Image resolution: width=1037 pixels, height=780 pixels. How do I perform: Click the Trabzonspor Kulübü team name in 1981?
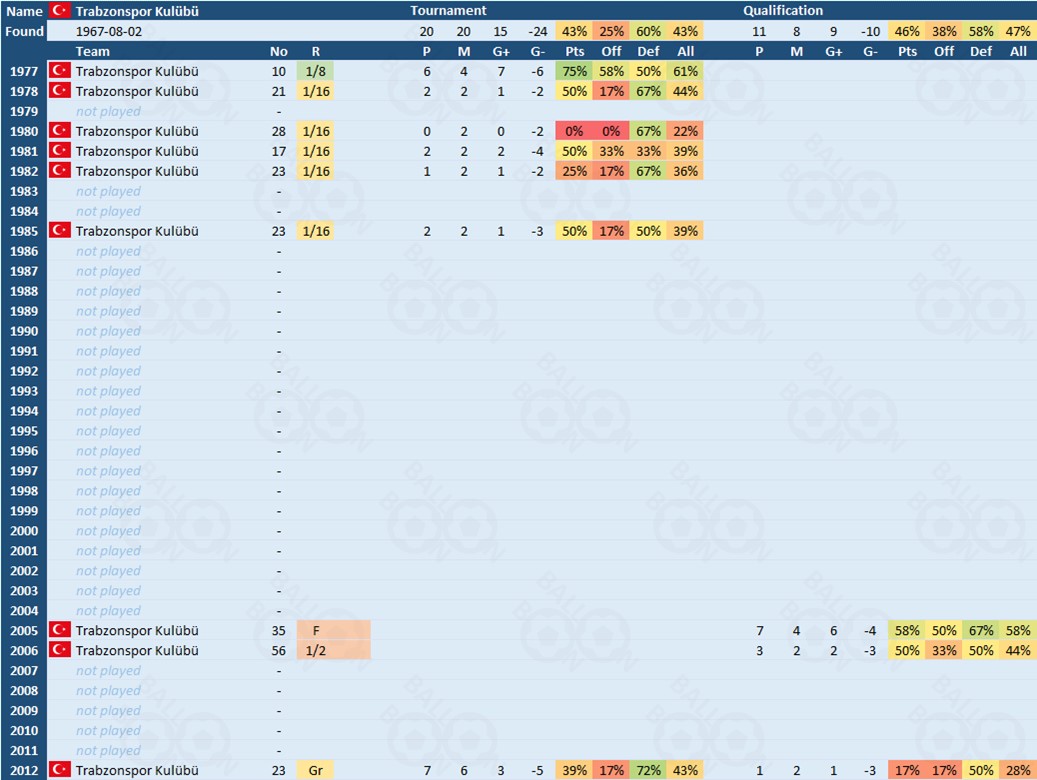pyautogui.click(x=137, y=151)
